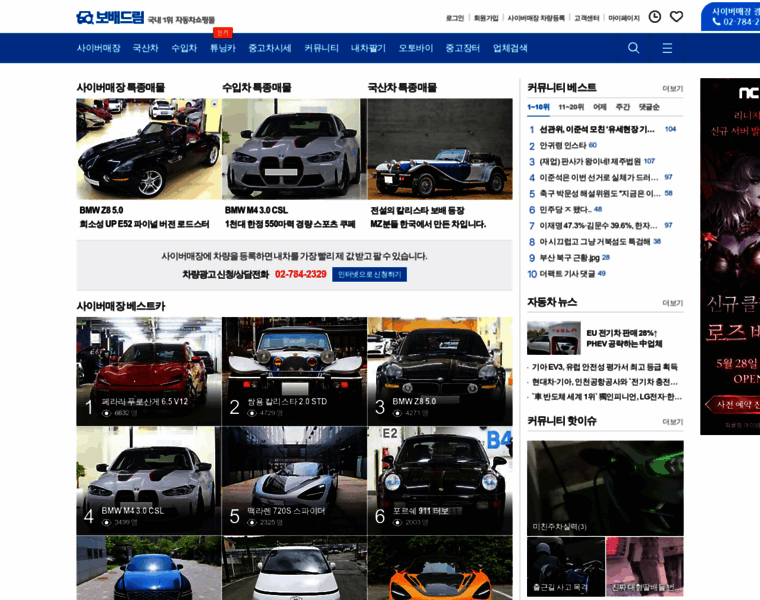Viewport: 760px width, 600px height.
Task: Open 국산차 menu
Action: 145,48
